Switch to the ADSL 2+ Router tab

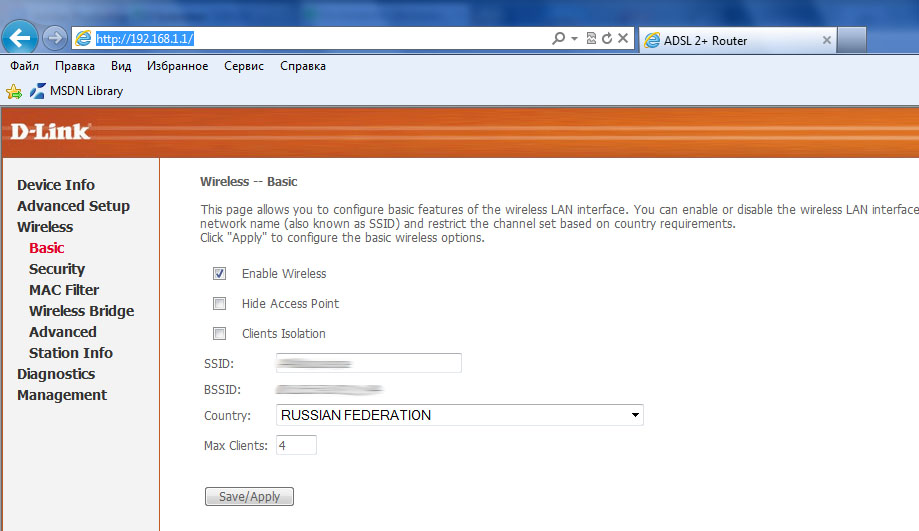(x=735, y=40)
